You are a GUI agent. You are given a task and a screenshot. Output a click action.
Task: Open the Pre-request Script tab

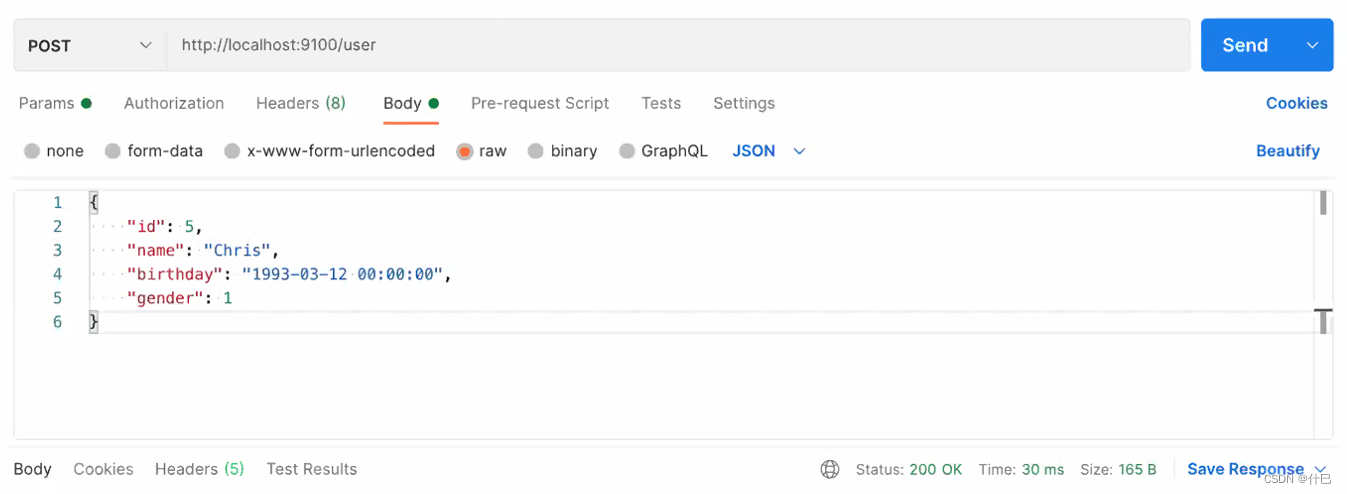[540, 103]
